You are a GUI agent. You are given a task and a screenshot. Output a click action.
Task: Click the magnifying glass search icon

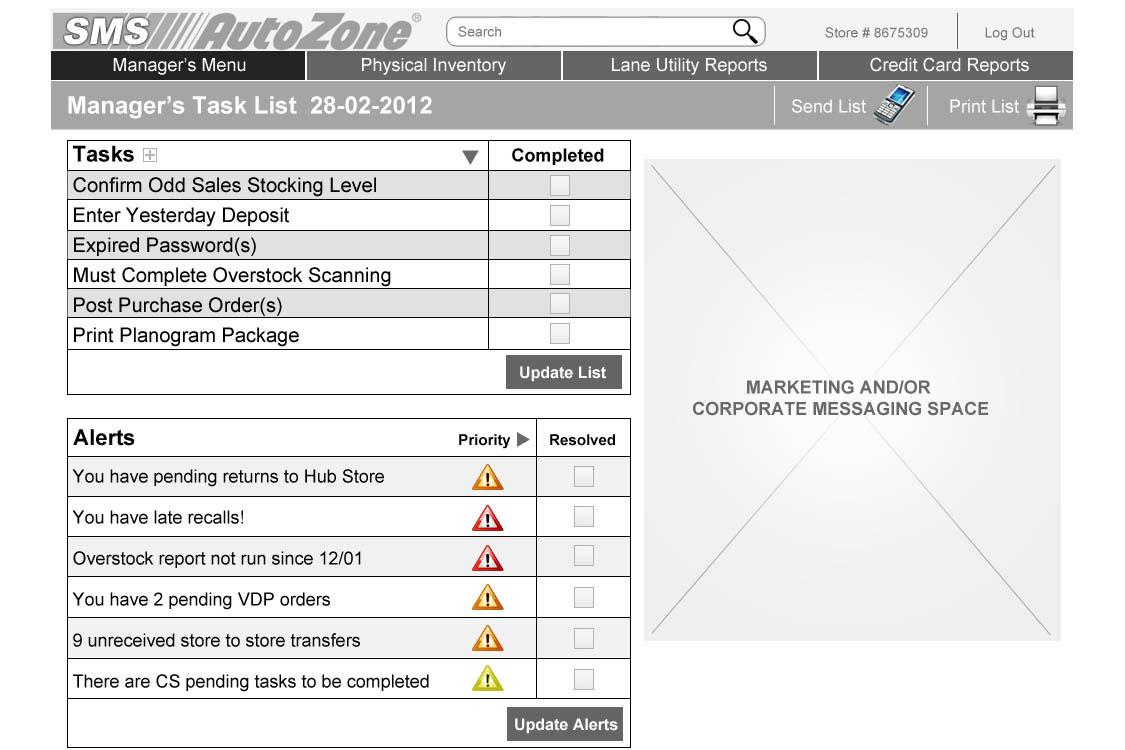pos(745,32)
